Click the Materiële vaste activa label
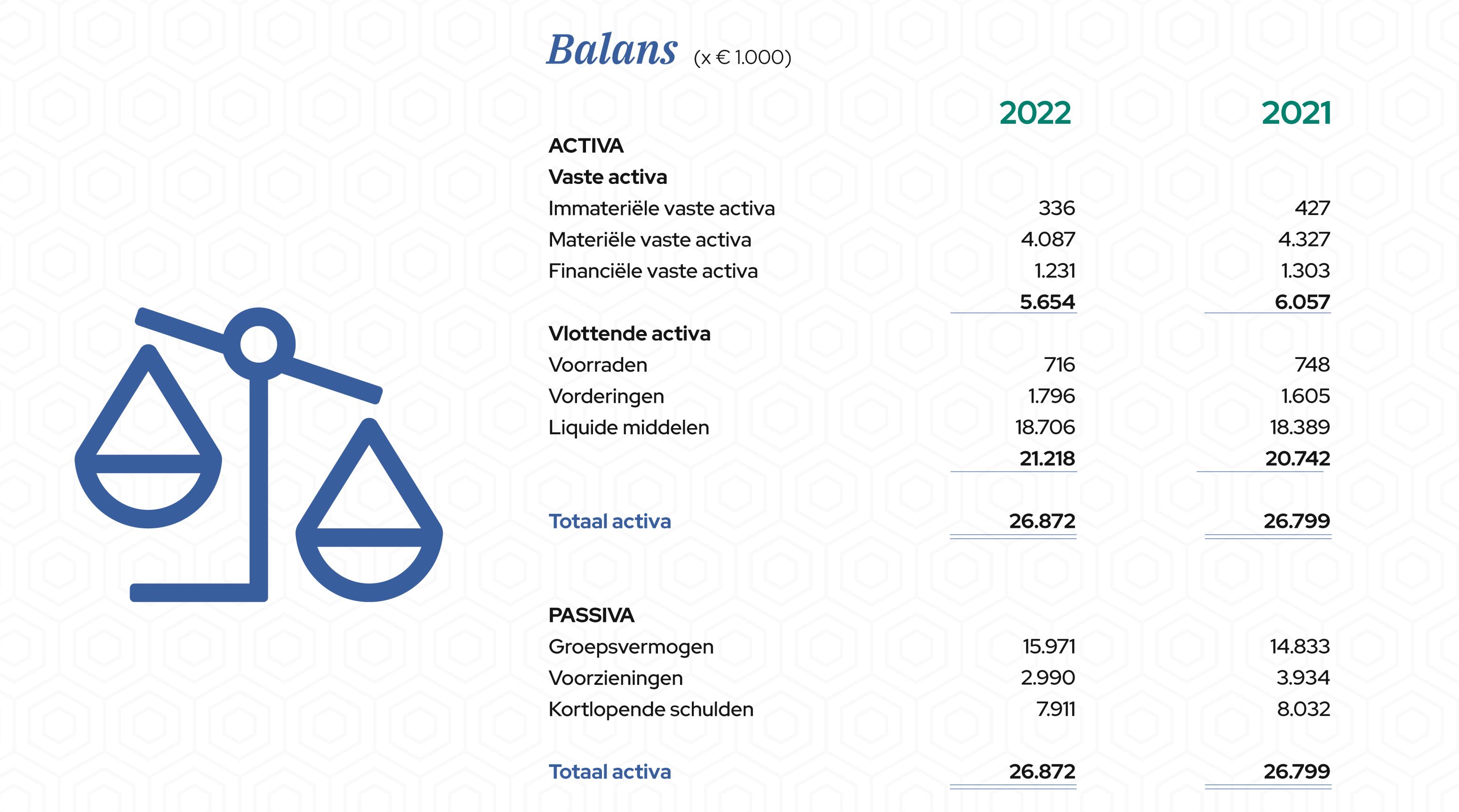The width and height of the screenshot is (1459, 812). click(x=649, y=240)
